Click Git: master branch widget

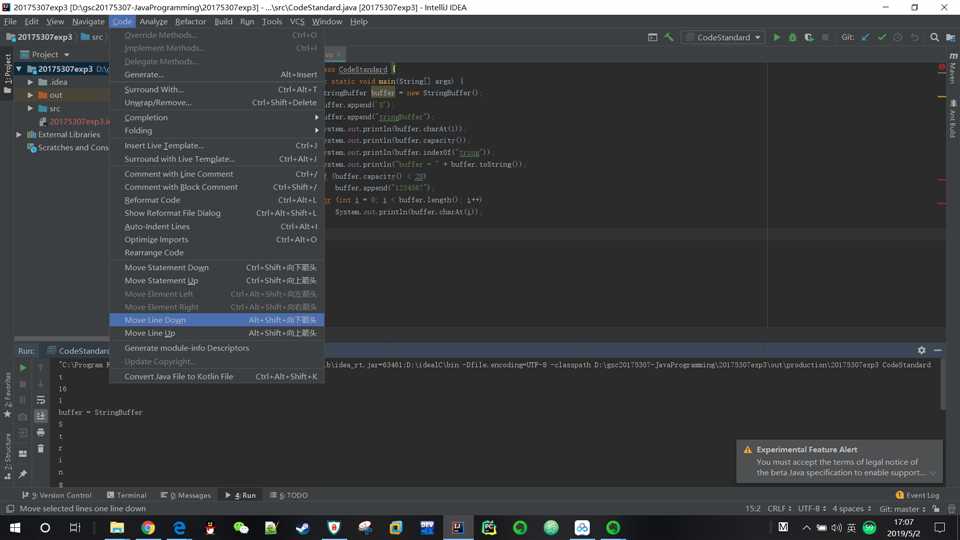[902, 509]
